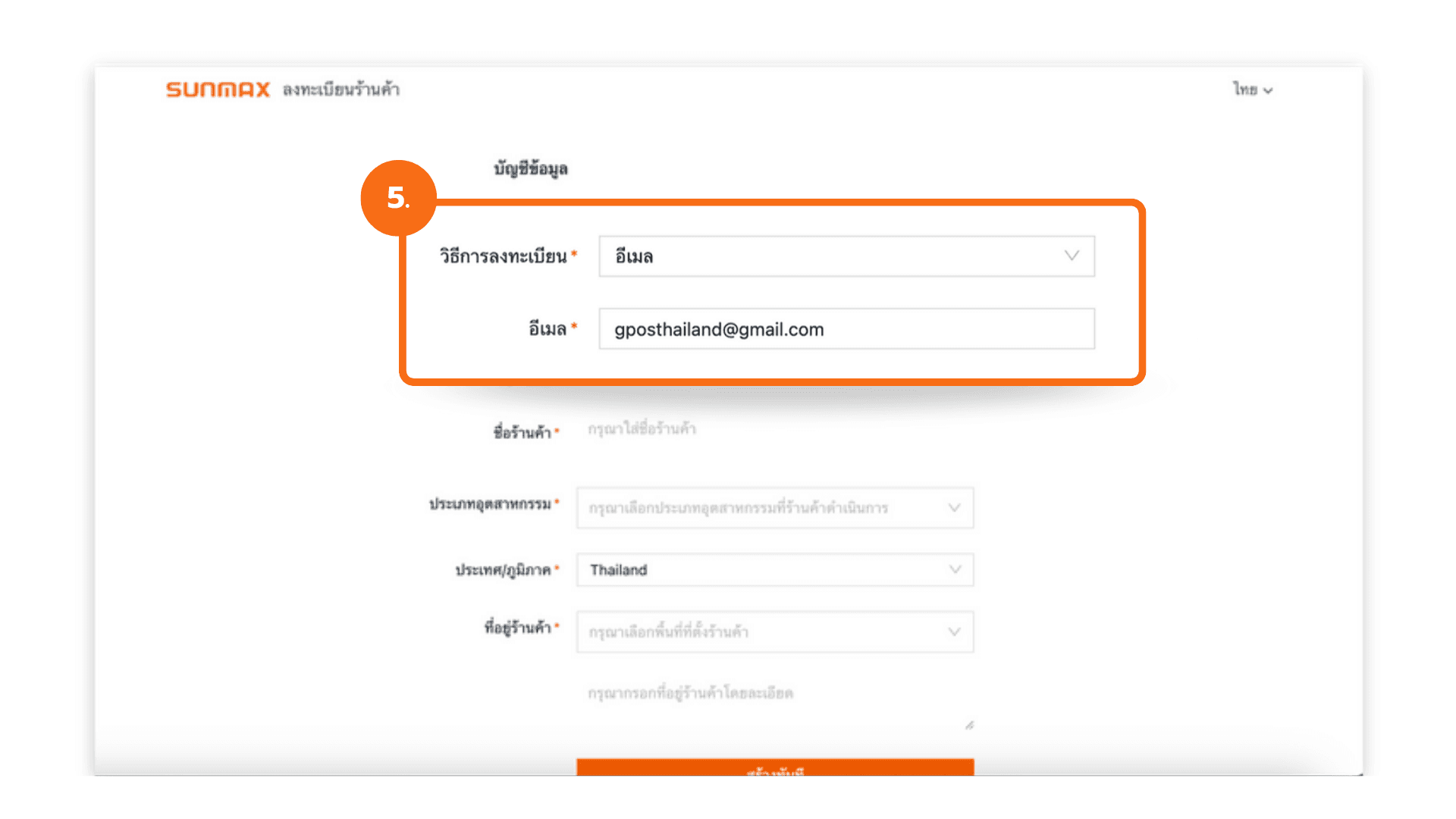The image size is (1456, 819).
Task: Click the arrow in the อีเมล method dropdown
Action: [x=1071, y=256]
